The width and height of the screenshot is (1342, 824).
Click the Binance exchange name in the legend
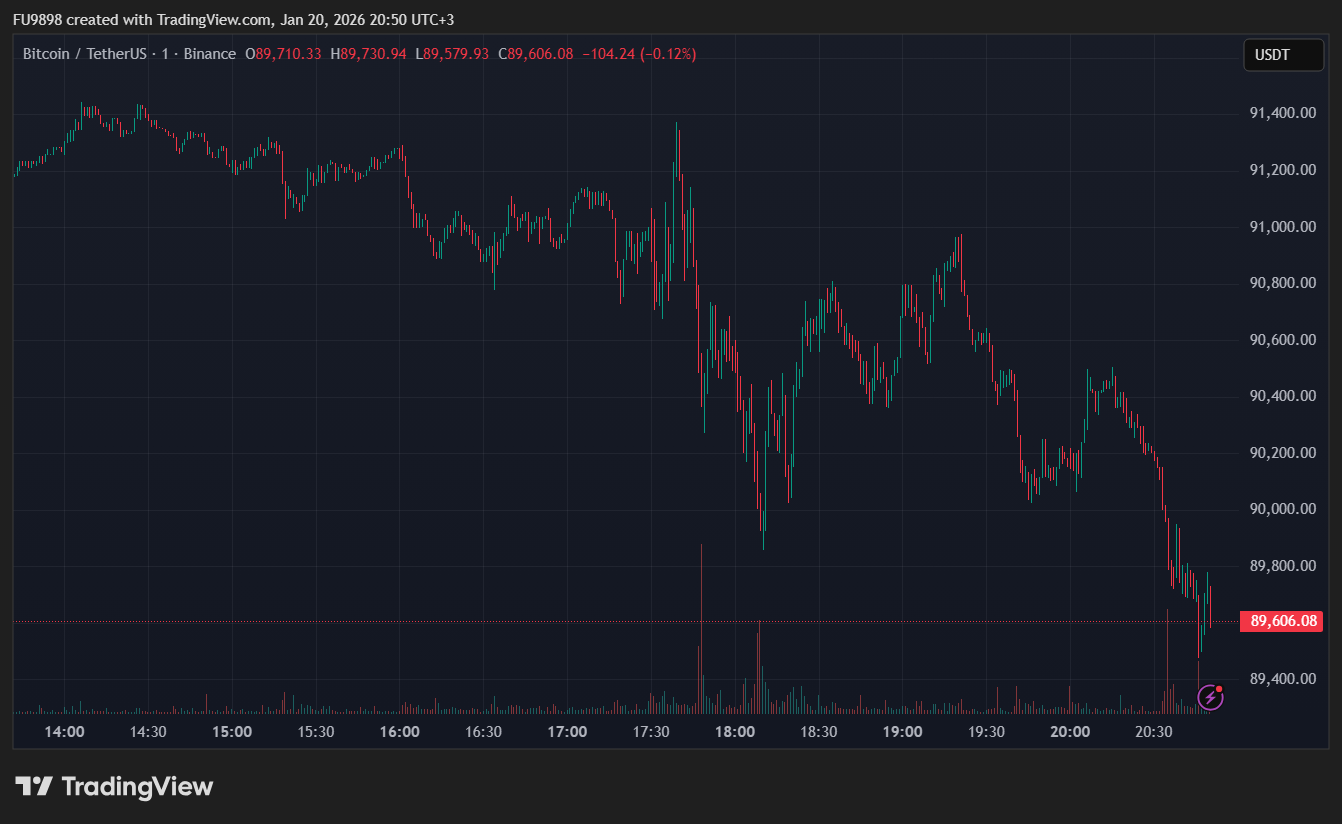[x=208, y=53]
